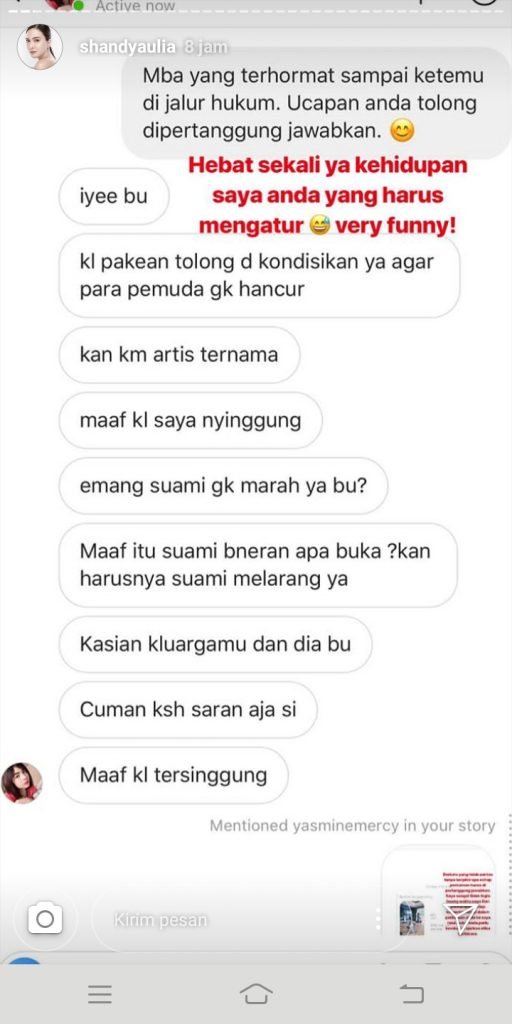Select "Kasian kluargamu dan dia bu" bubble
Viewport: 512px width, 1024px height.
coord(216,644)
